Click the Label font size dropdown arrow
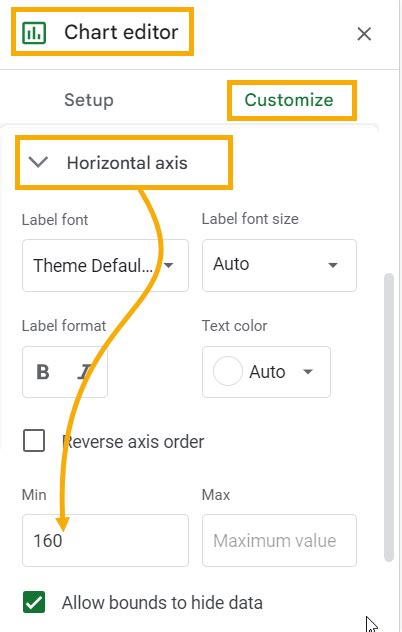402x632 pixels. [x=333, y=265]
